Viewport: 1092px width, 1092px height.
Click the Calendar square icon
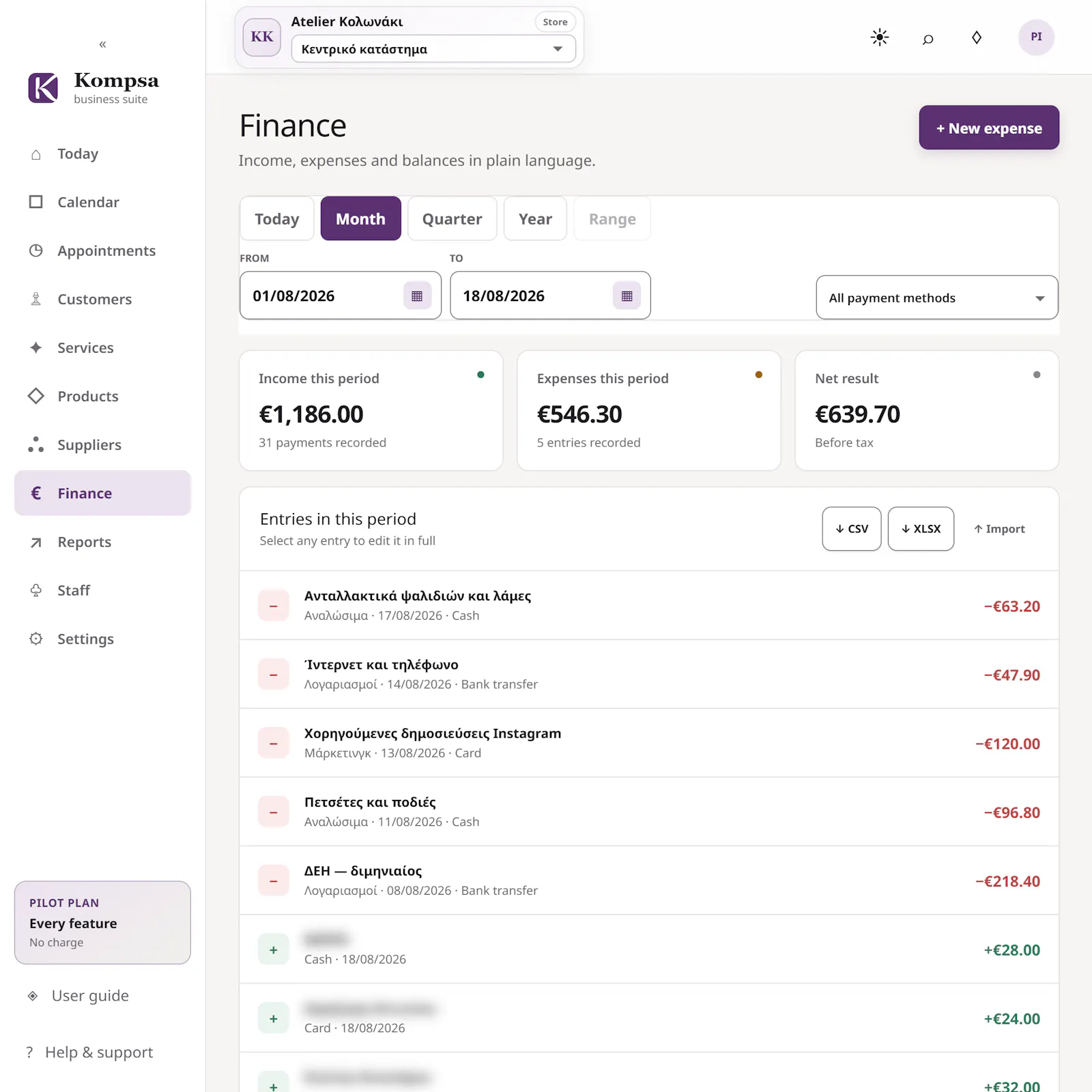(x=36, y=202)
